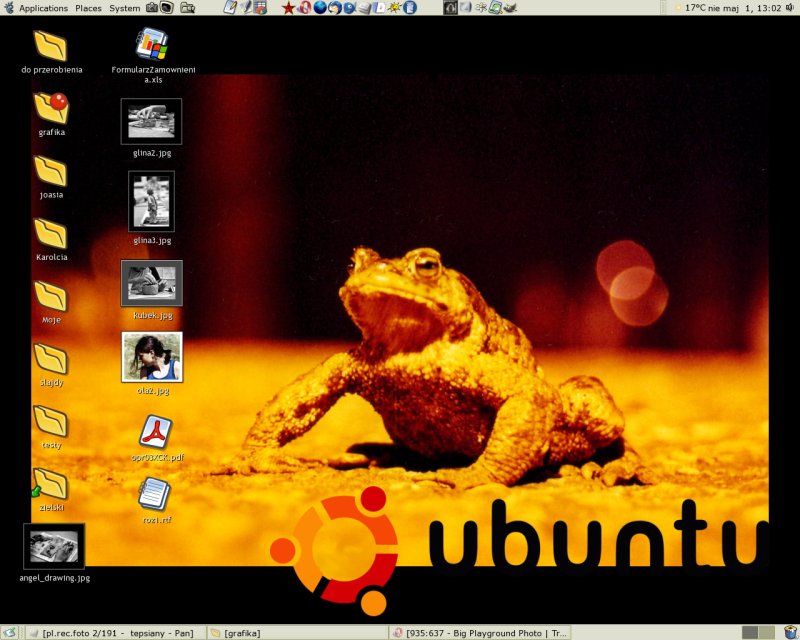
Task: Switch to the [grafika] taskbar window
Action: (x=297, y=633)
